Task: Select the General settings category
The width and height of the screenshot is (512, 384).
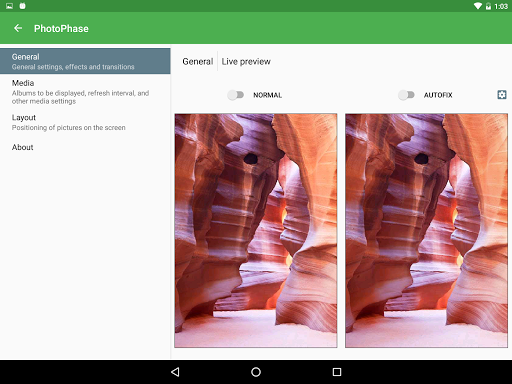Action: coord(85,61)
